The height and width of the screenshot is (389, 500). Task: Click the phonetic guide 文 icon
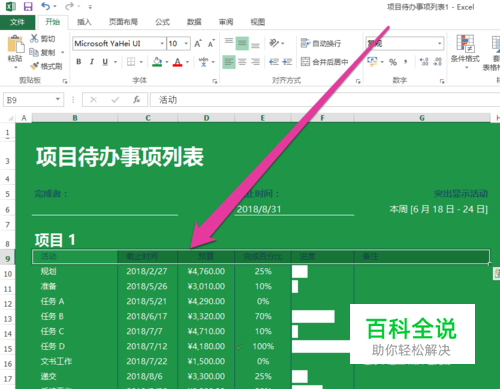[x=203, y=62]
